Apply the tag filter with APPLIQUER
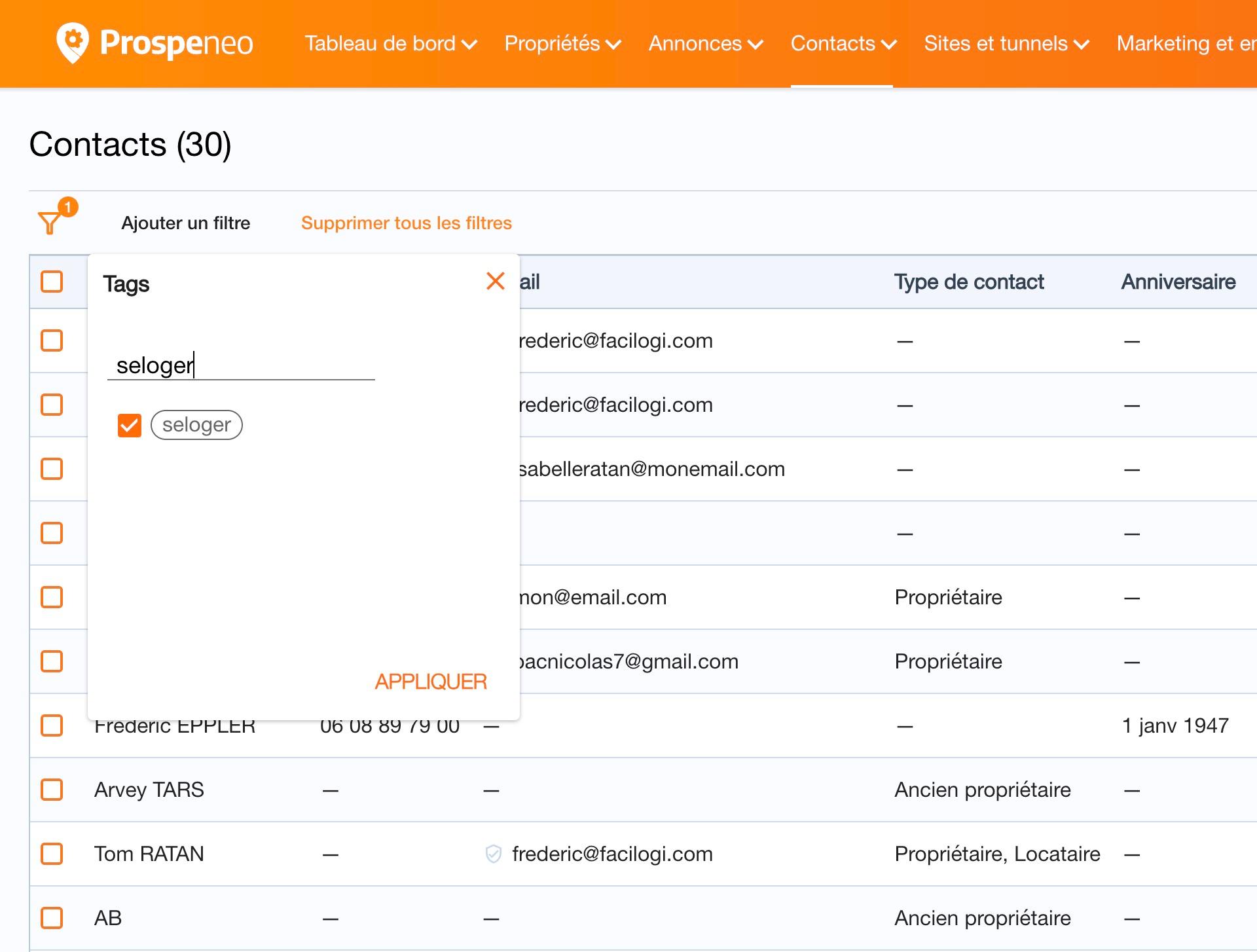The image size is (1257, 952). coord(431,682)
